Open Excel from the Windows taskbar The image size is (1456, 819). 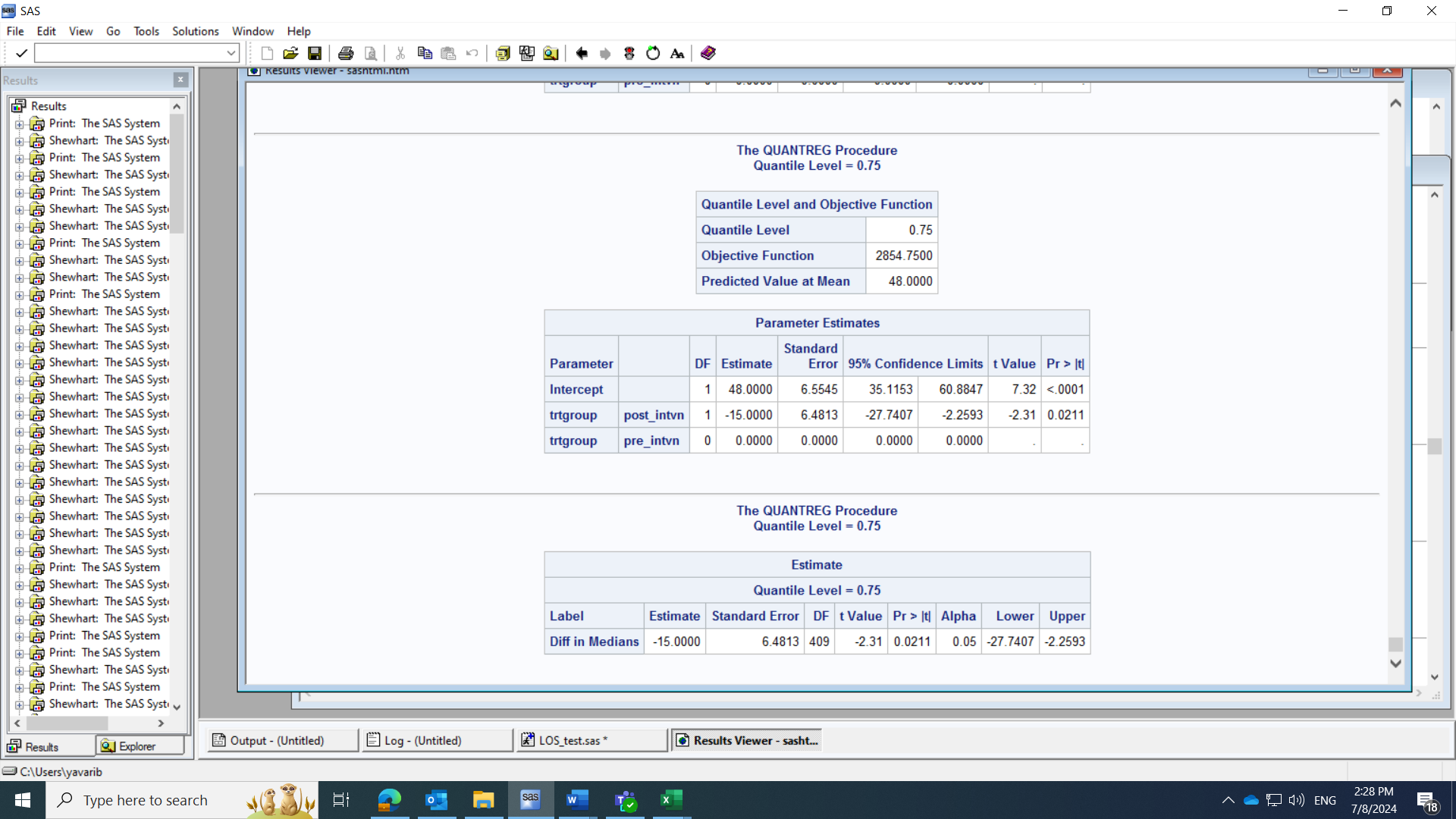(671, 800)
